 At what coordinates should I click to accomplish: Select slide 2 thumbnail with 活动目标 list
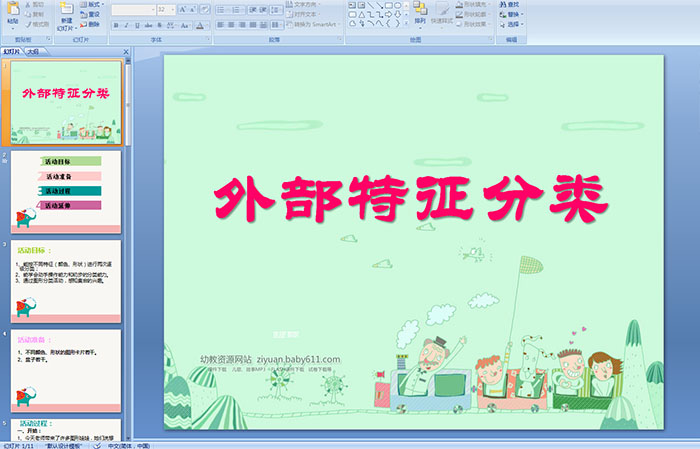click(66, 192)
